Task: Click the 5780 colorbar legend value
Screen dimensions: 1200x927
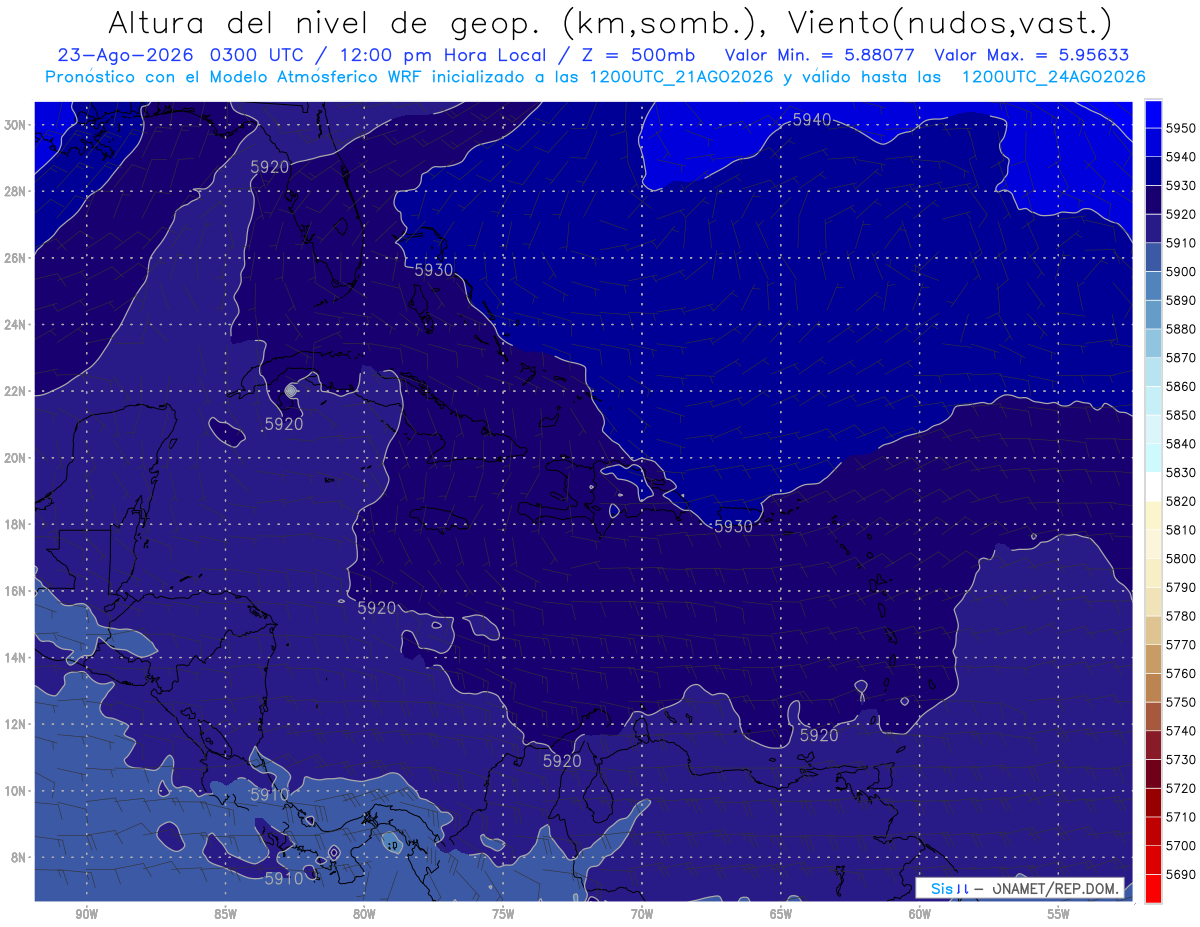Action: 1181,616
